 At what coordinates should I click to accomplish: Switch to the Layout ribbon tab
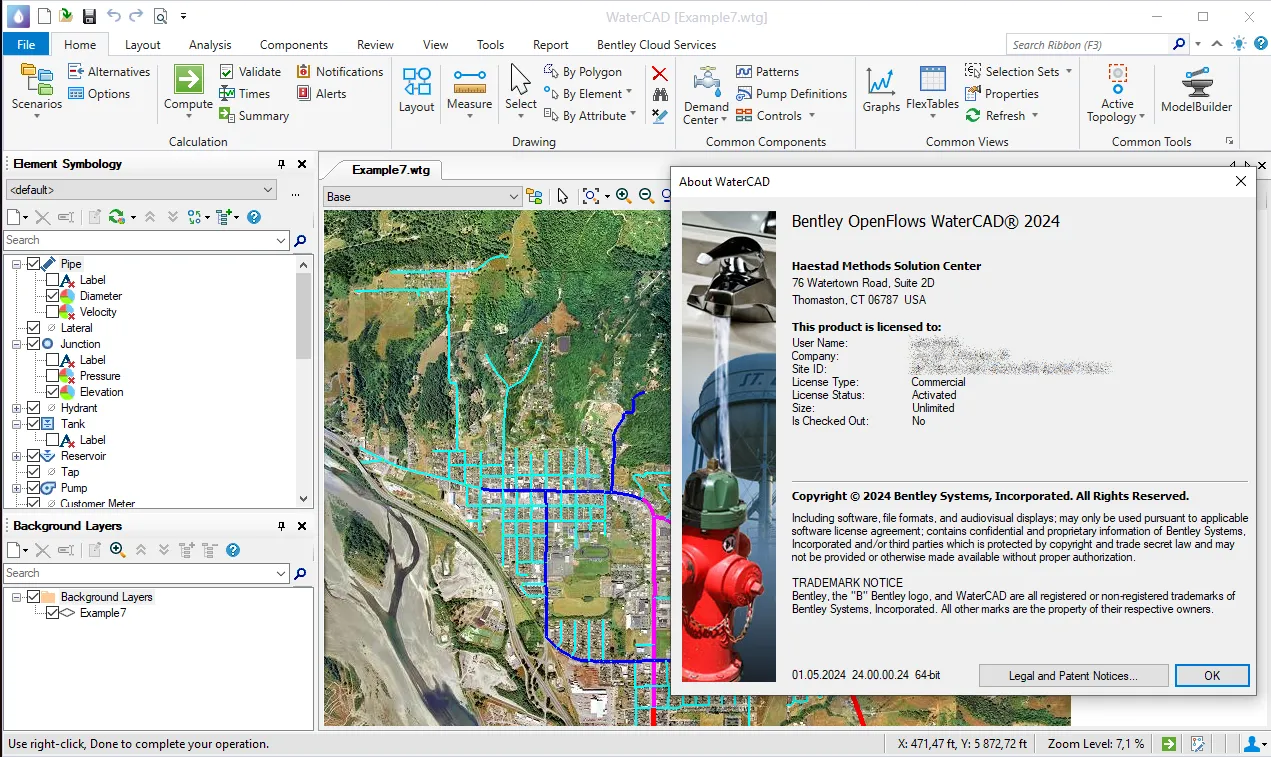point(143,44)
